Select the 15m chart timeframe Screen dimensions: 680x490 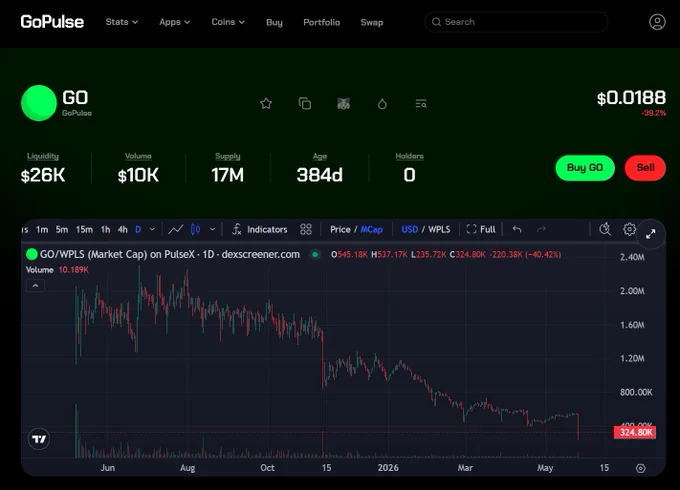(x=84, y=229)
